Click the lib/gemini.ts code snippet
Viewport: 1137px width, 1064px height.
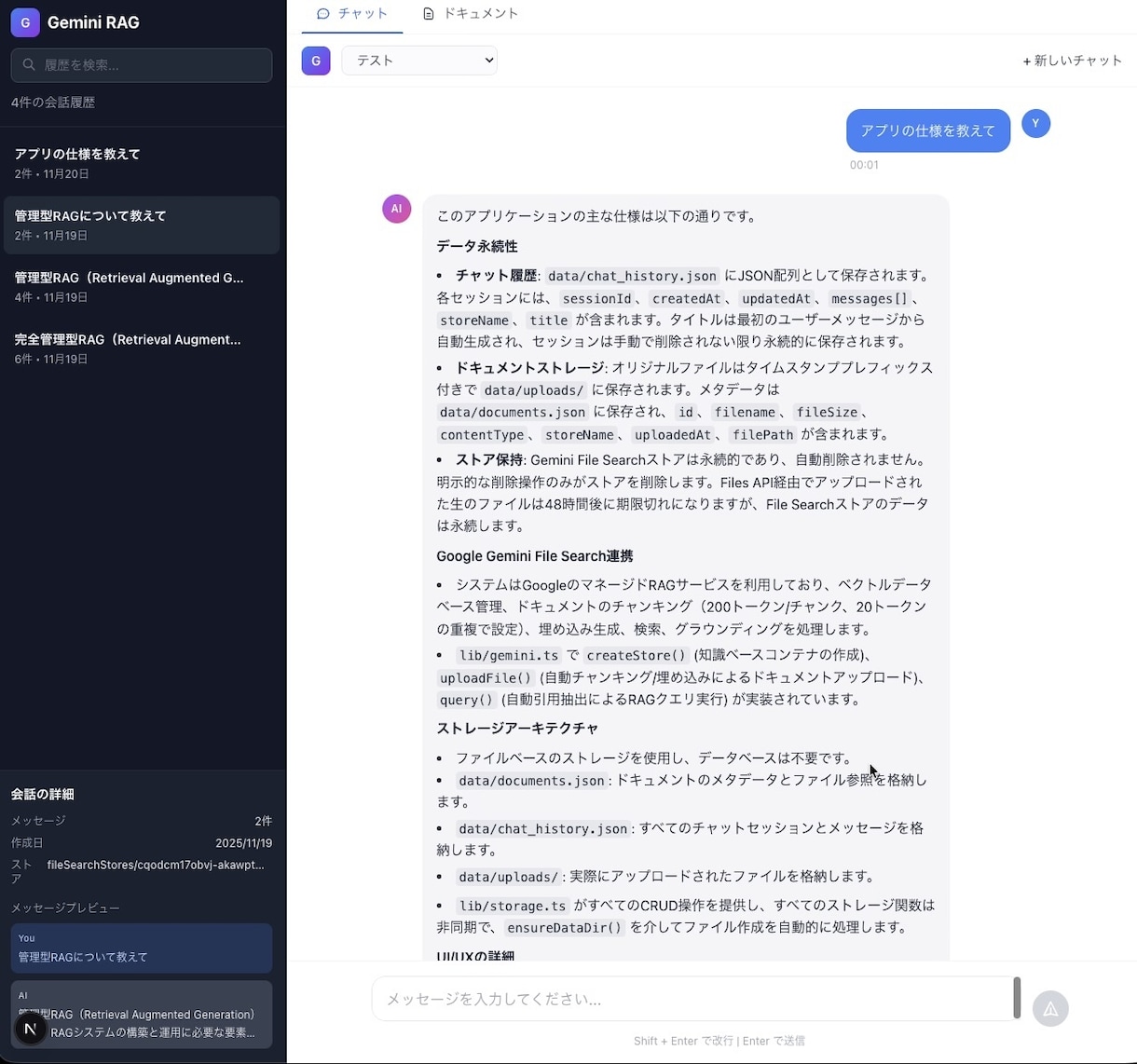pos(509,655)
